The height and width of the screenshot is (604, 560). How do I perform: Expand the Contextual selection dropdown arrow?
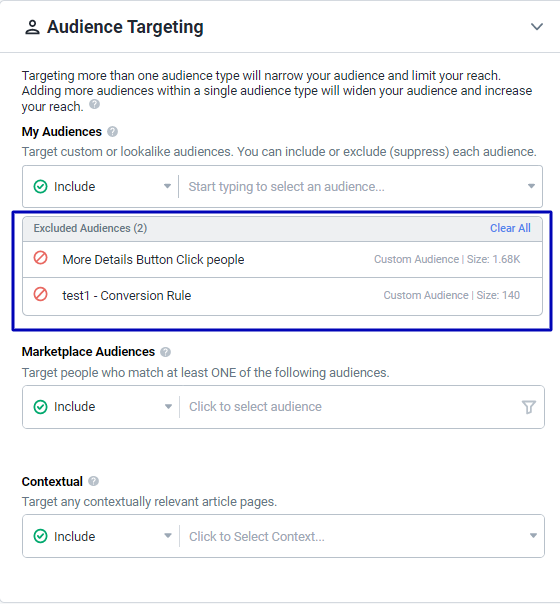point(533,536)
